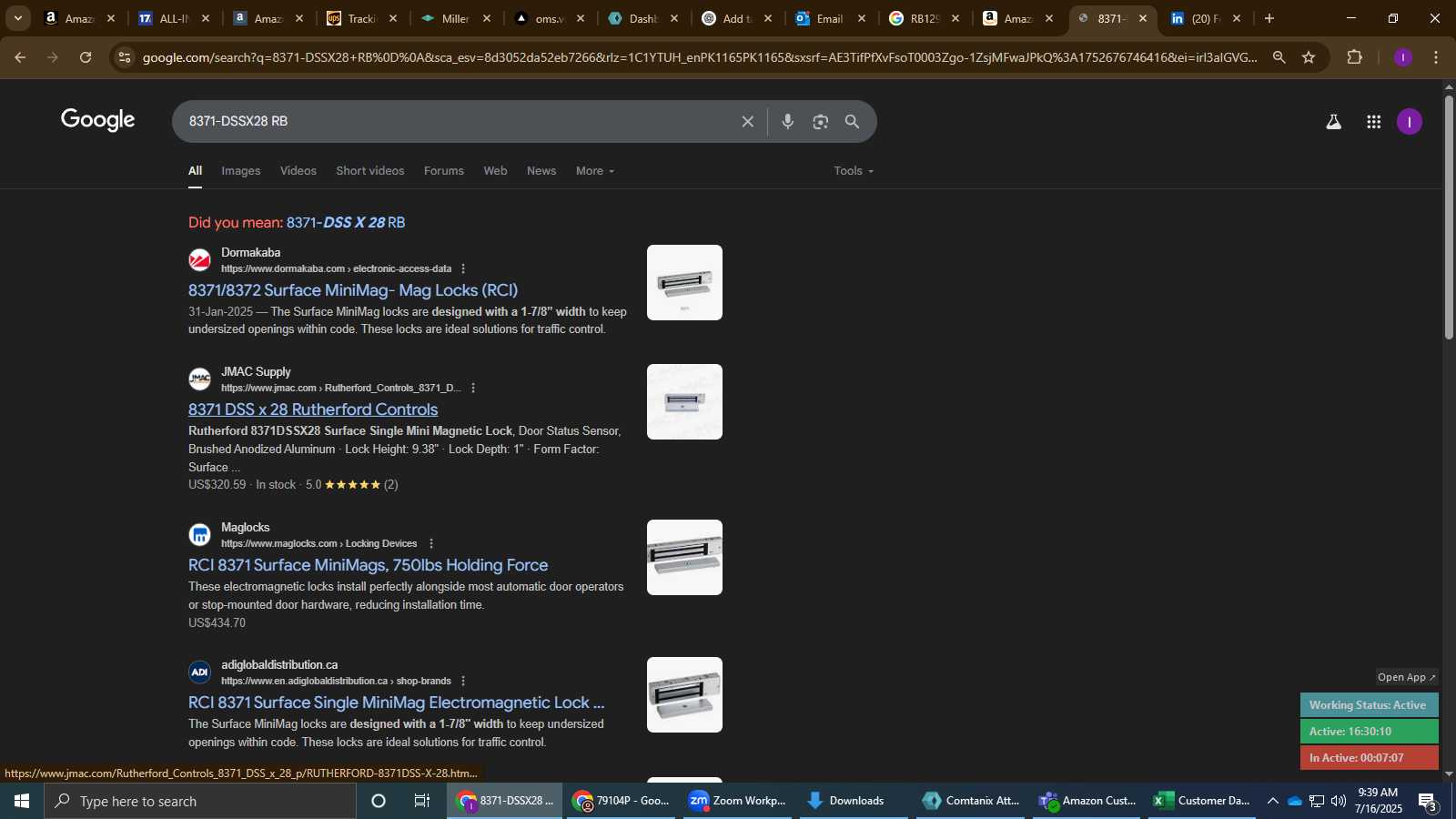Open Cortana circle in taskbar
1456x819 pixels.
click(379, 801)
